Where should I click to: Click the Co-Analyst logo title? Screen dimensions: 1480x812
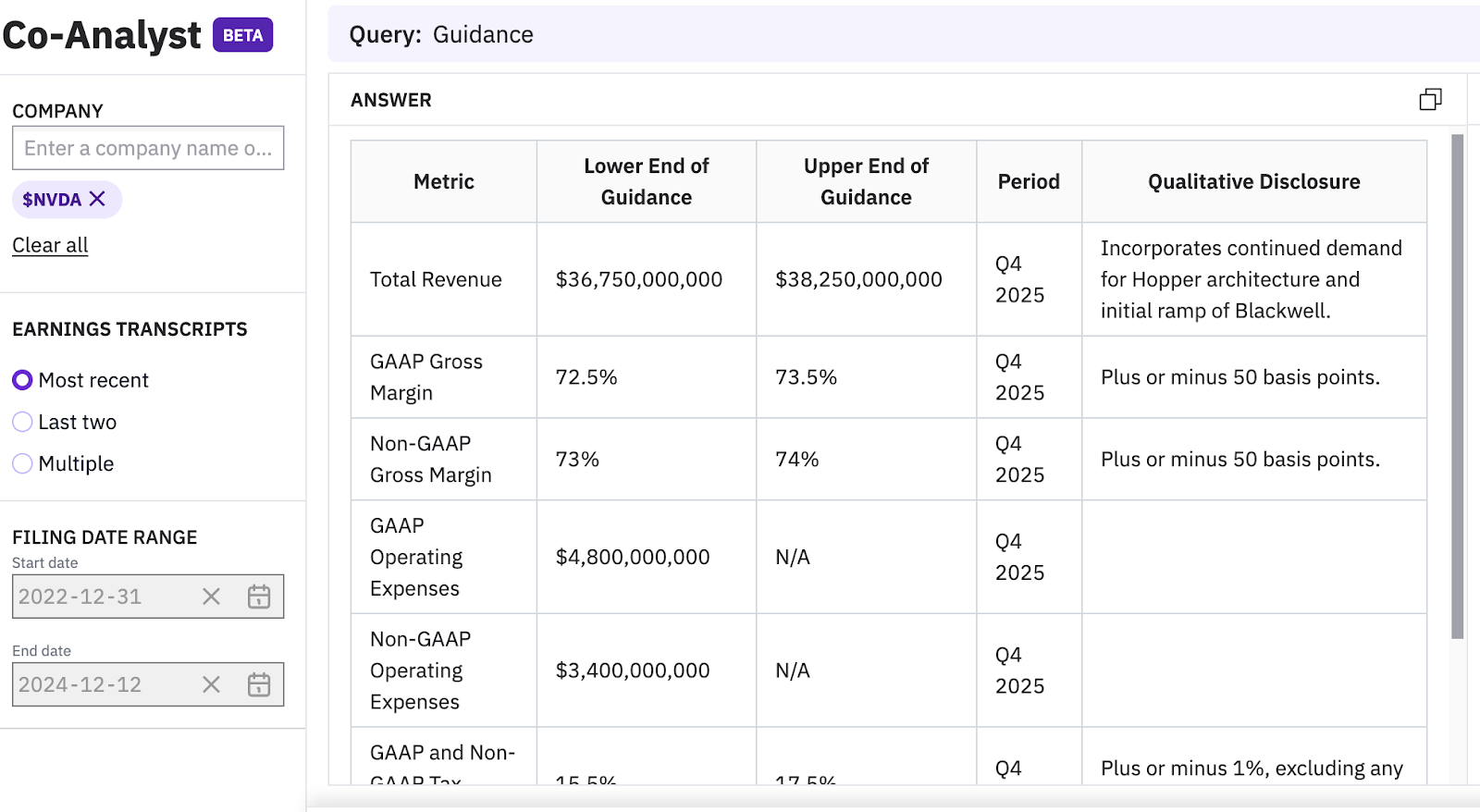[x=102, y=35]
